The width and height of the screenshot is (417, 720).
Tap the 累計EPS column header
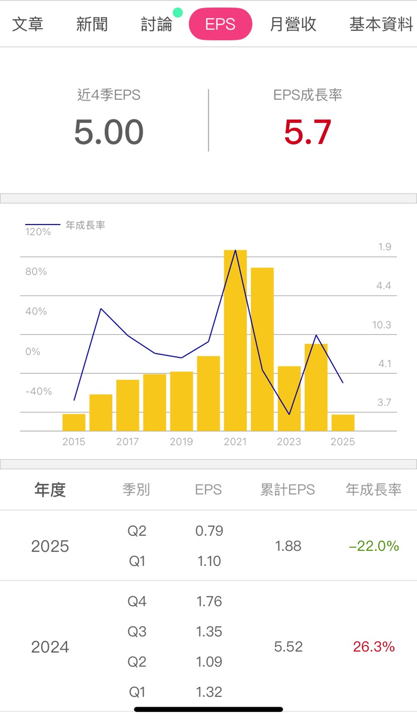pyautogui.click(x=287, y=490)
